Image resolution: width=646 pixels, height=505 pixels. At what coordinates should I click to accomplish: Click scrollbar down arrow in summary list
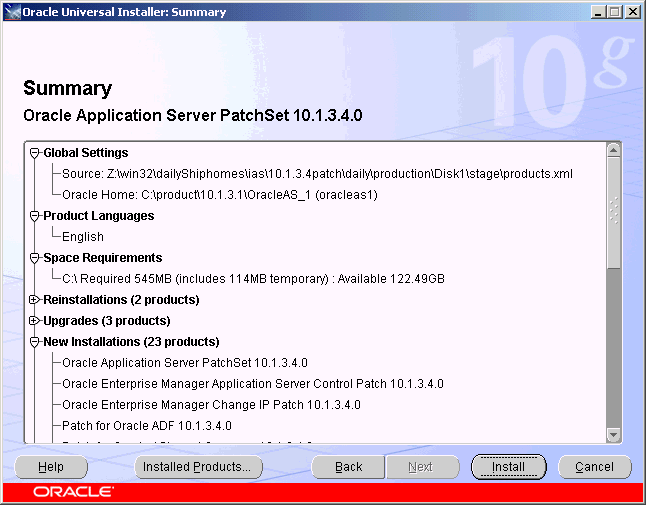pyautogui.click(x=613, y=435)
